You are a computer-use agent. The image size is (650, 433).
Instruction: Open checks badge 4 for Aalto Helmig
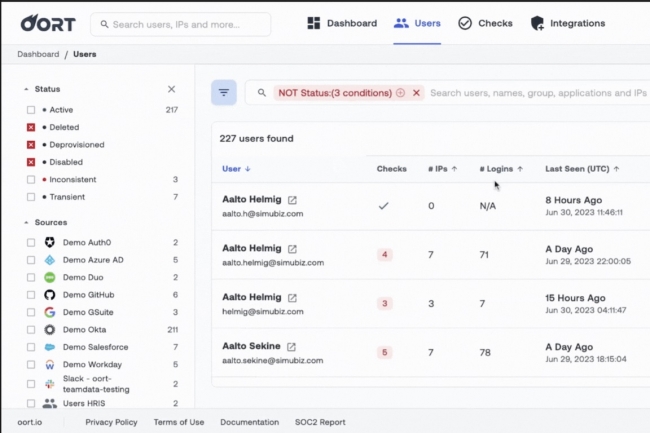click(384, 254)
